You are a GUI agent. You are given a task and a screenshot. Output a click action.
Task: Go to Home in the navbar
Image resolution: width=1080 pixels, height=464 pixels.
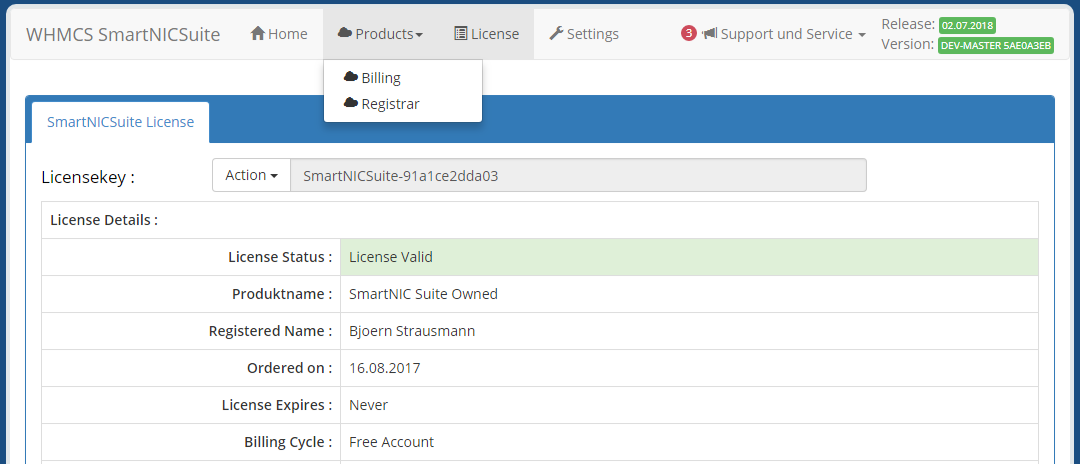279,34
